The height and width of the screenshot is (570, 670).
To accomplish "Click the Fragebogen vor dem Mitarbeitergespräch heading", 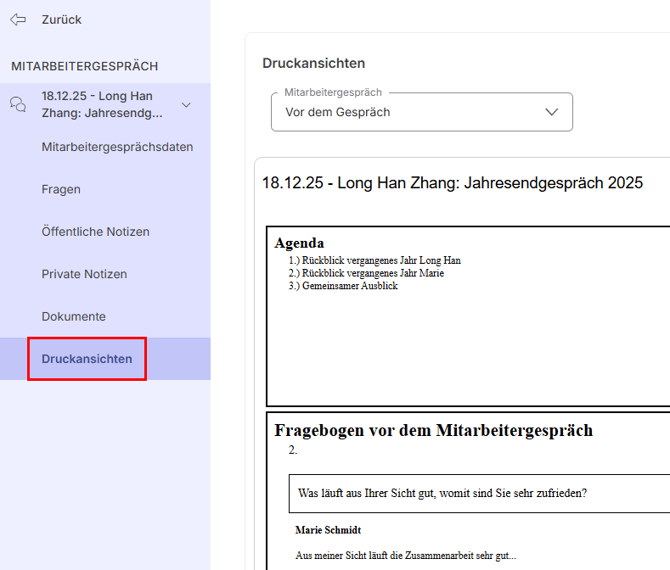I will point(433,431).
